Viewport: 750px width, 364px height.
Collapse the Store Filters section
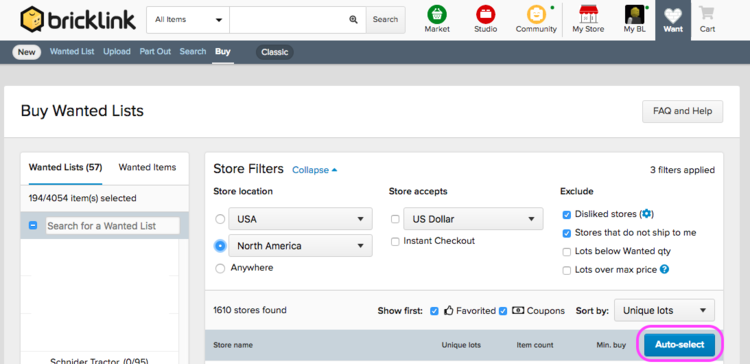coord(314,170)
